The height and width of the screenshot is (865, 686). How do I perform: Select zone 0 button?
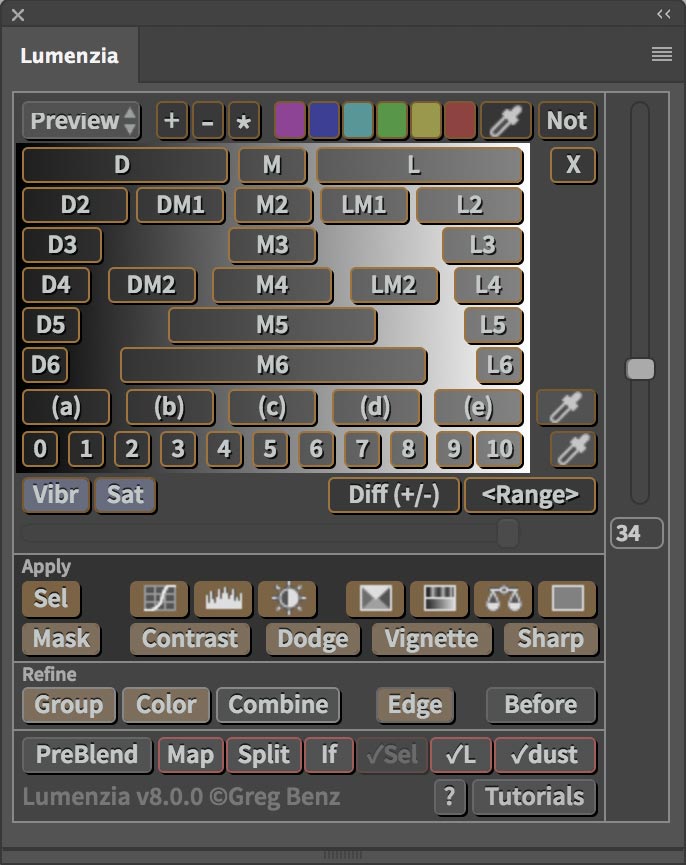[x=40, y=448]
